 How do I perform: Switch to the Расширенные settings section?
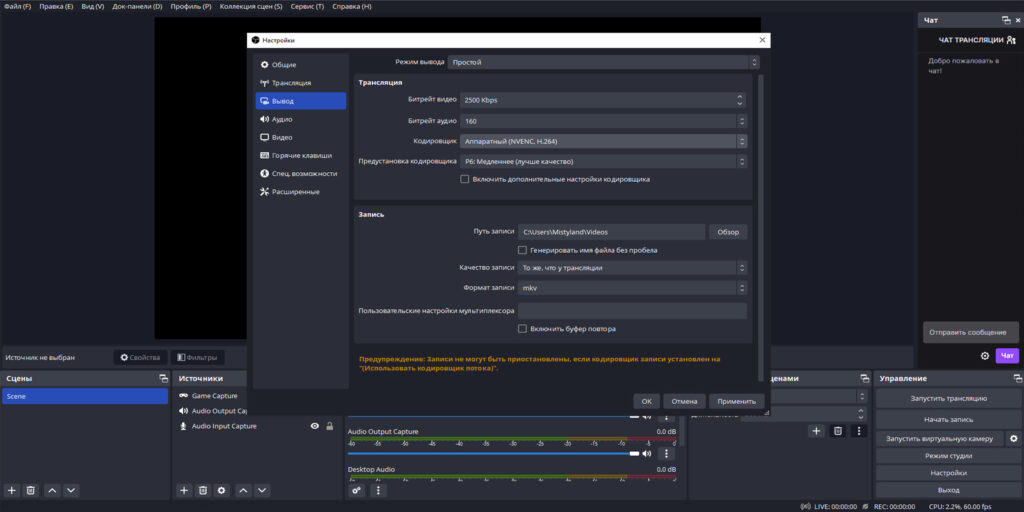tap(300, 192)
